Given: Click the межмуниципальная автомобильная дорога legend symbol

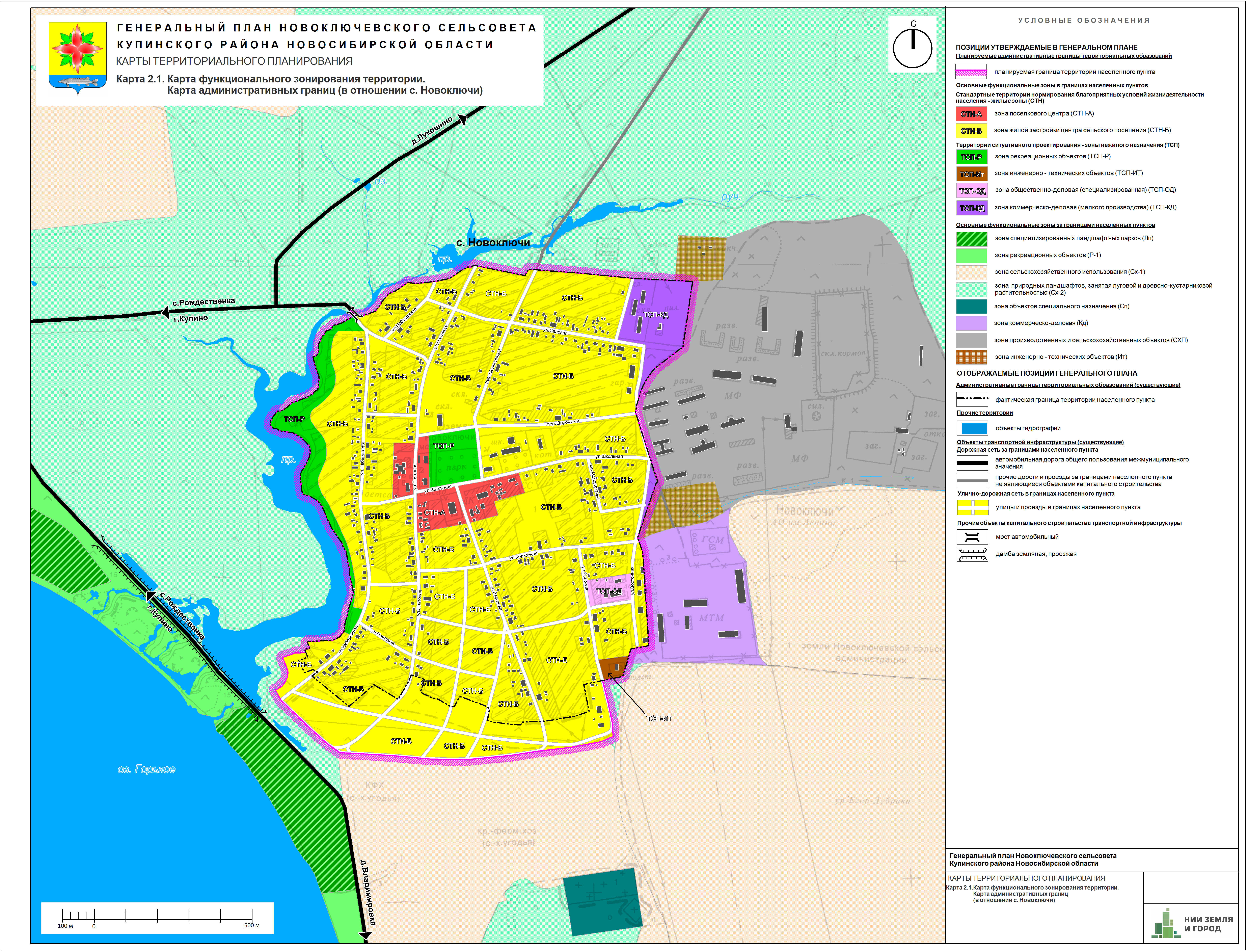Looking at the screenshot, I should (x=972, y=463).
